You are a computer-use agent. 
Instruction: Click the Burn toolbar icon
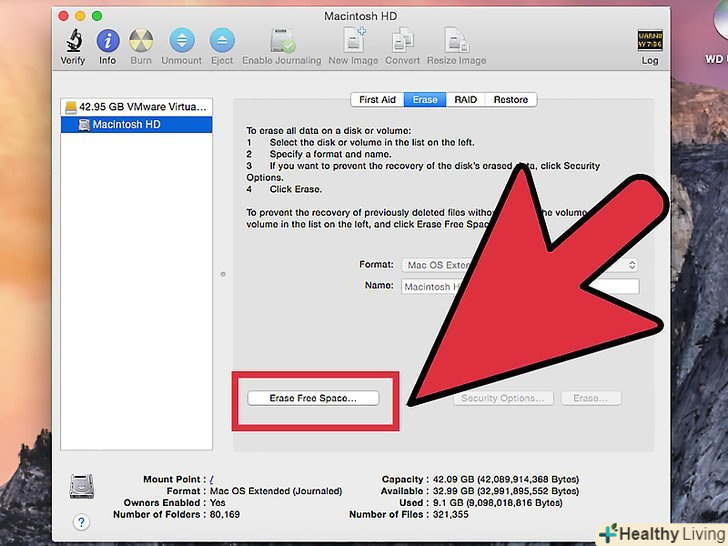(141, 41)
